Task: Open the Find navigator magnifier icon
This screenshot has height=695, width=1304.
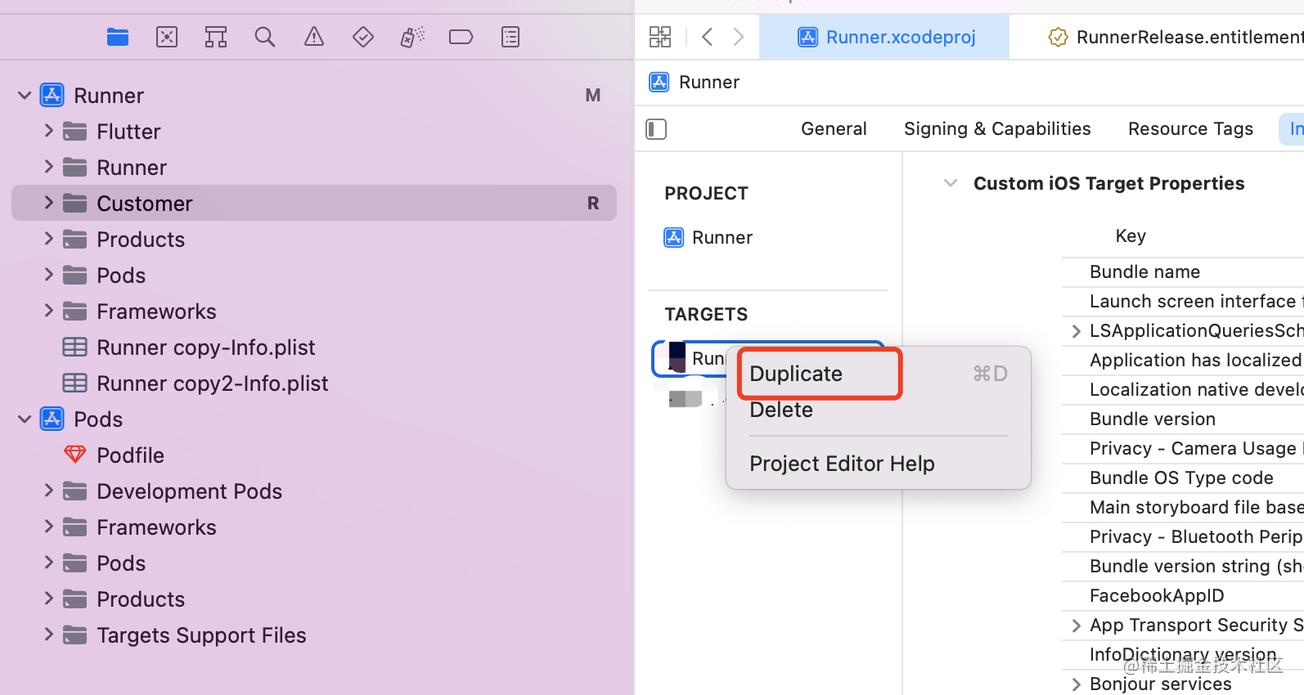Action: [265, 37]
